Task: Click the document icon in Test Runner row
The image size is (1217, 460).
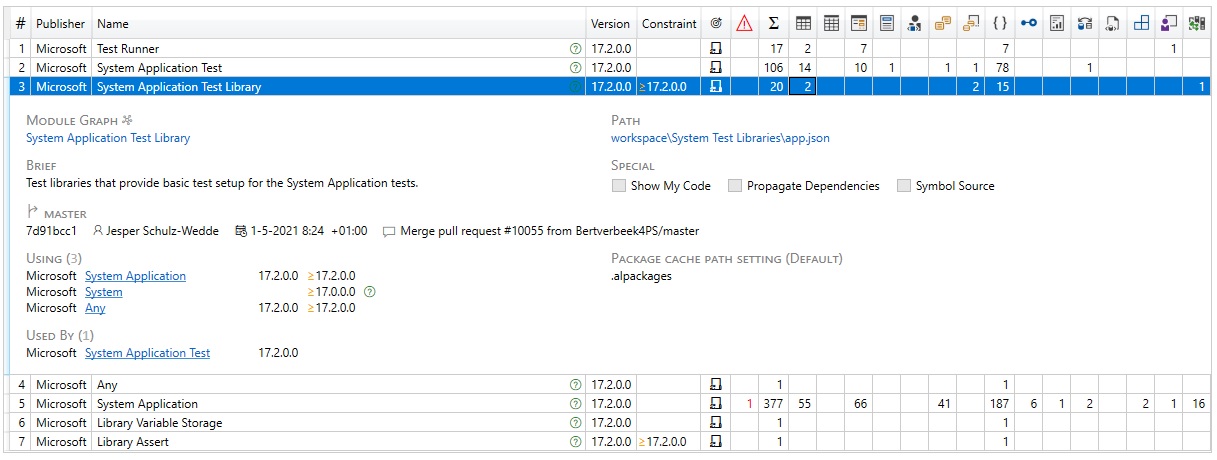Action: [715, 48]
